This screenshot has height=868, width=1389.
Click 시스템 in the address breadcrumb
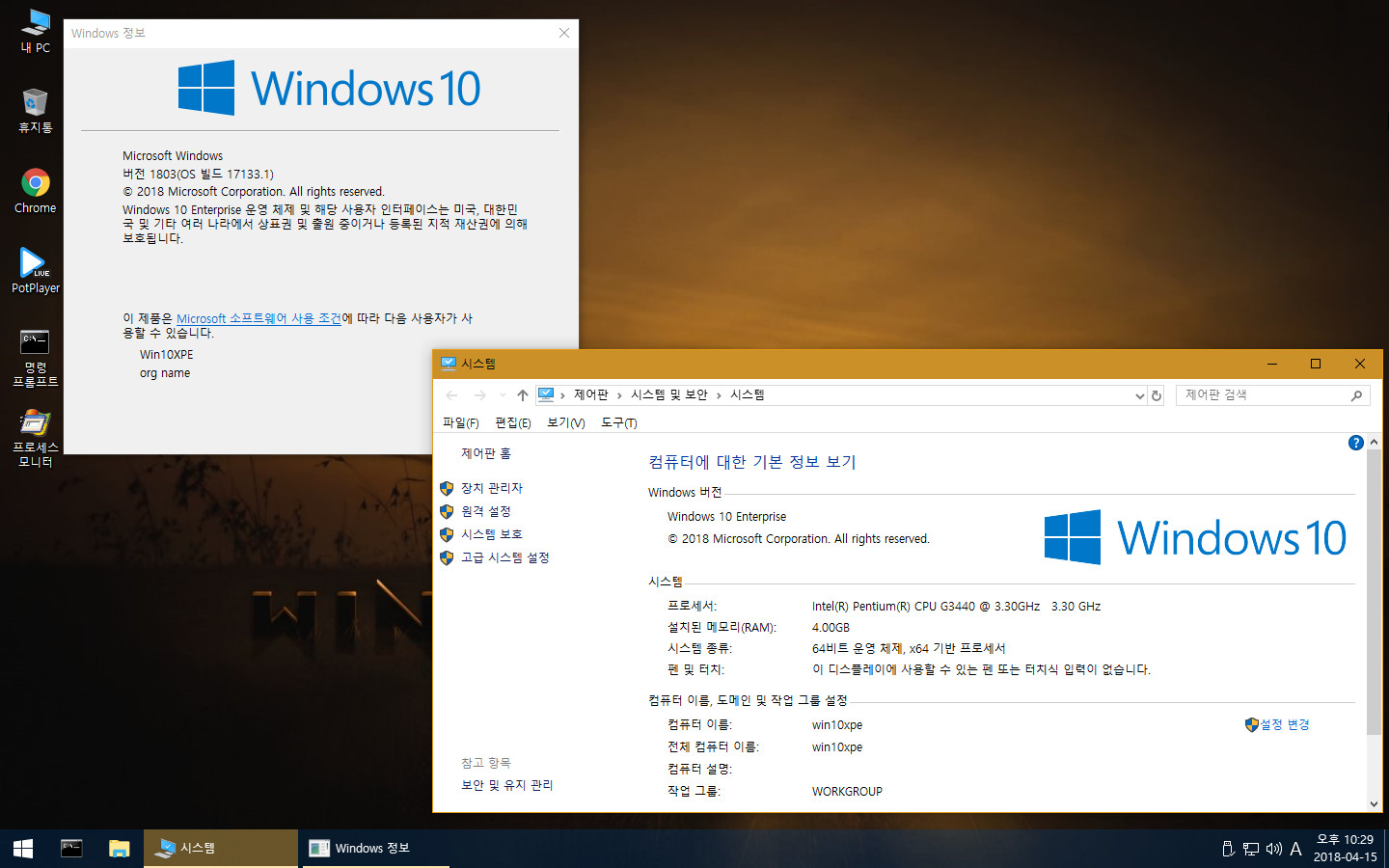point(748,394)
